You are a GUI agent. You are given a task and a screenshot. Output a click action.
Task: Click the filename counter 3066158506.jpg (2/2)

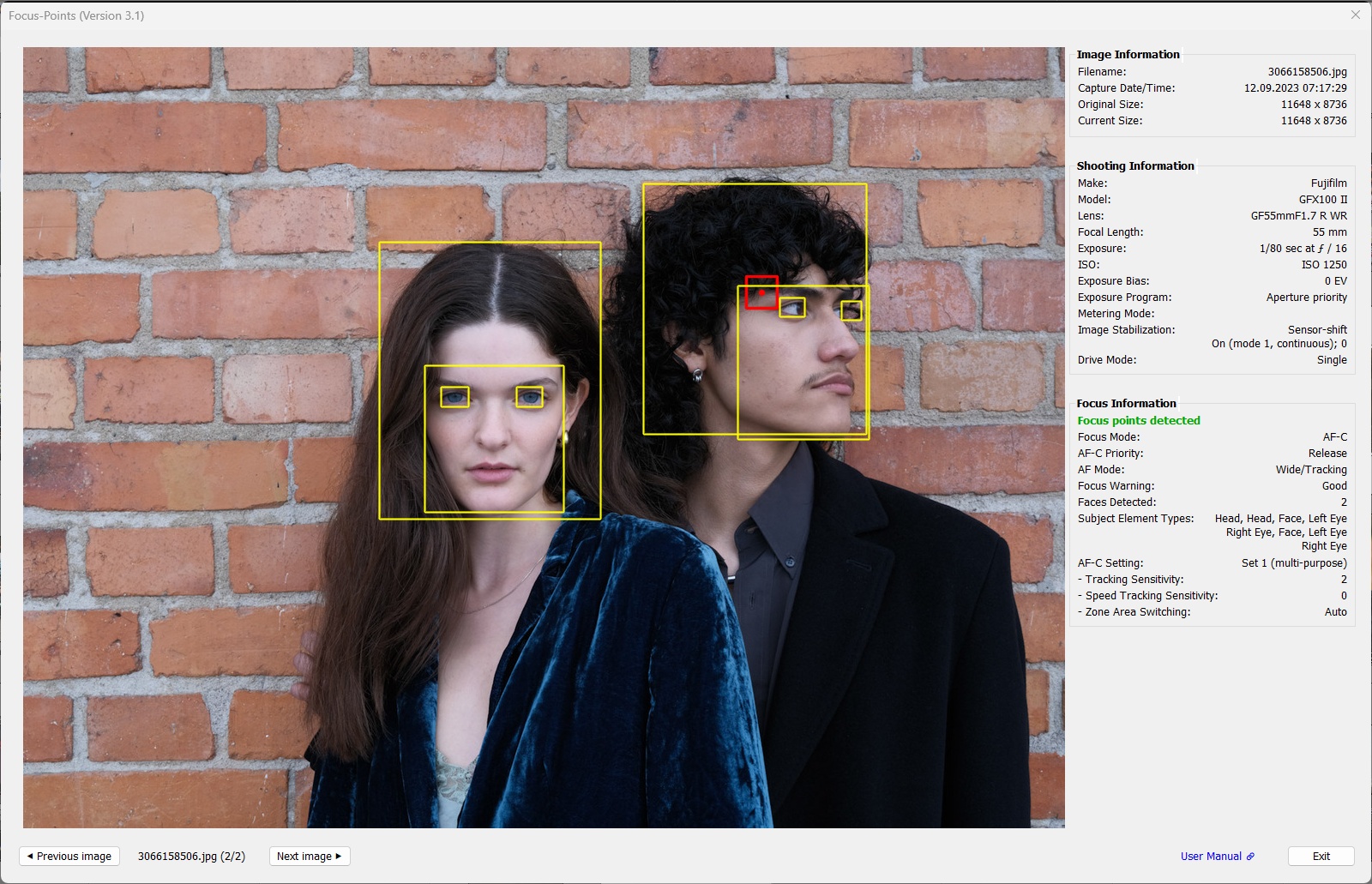point(191,856)
